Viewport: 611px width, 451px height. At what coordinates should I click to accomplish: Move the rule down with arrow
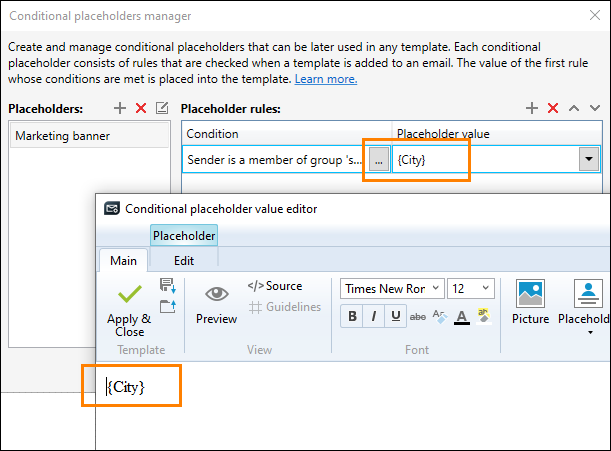(x=595, y=108)
